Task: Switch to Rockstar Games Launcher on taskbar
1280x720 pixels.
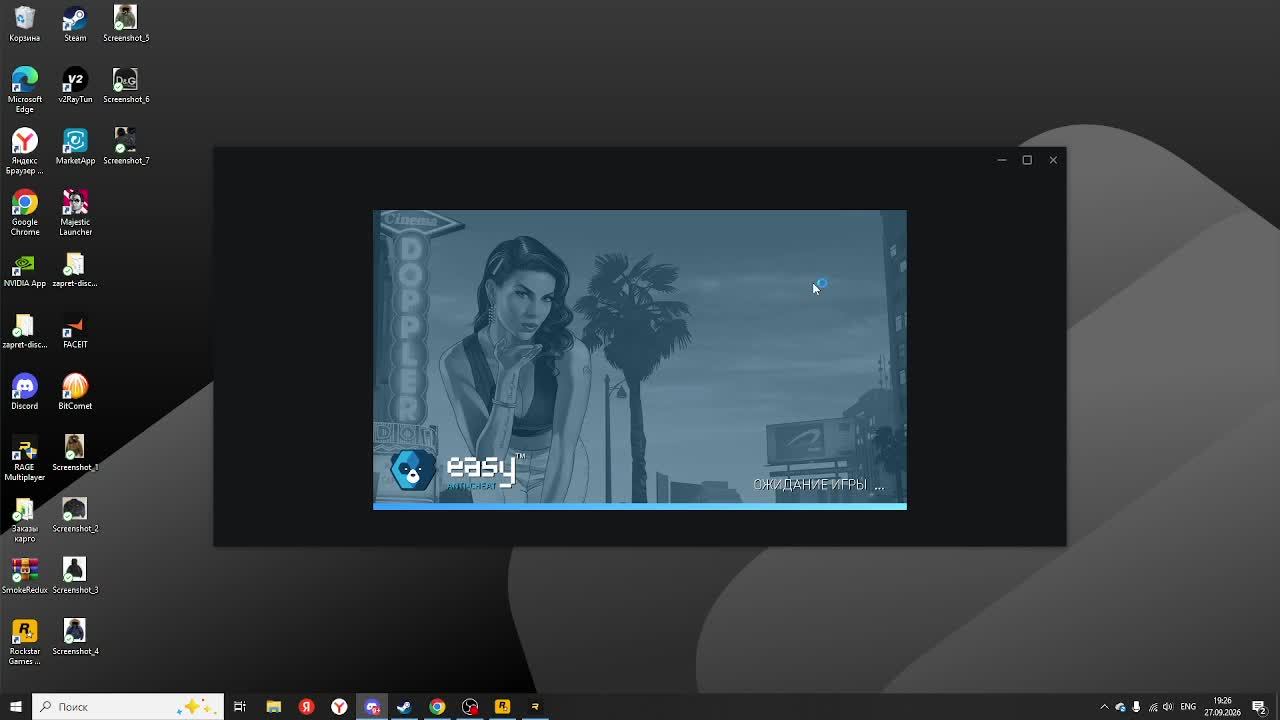Action: click(502, 707)
